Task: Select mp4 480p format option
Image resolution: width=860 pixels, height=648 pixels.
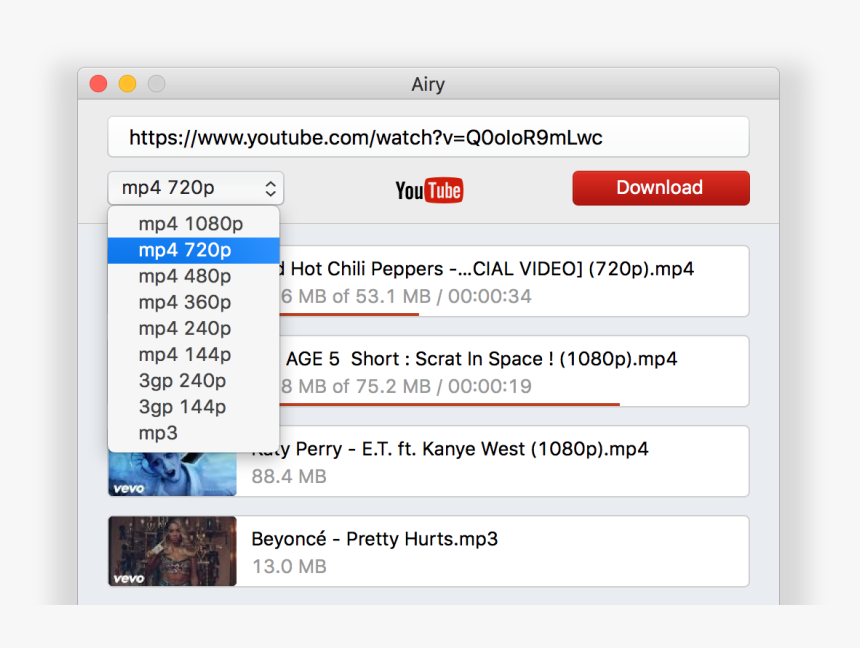Action: 194,276
